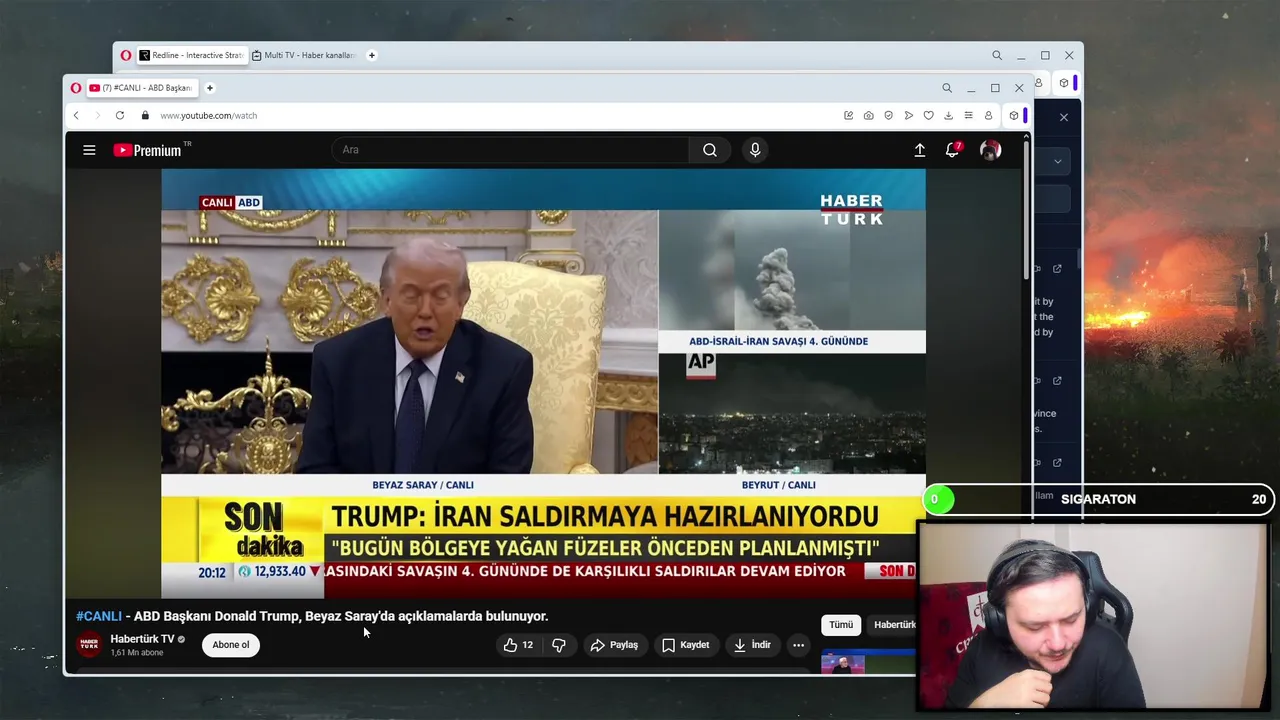Click the #CANLI hashtag link
The width and height of the screenshot is (1280, 720).
[99, 616]
